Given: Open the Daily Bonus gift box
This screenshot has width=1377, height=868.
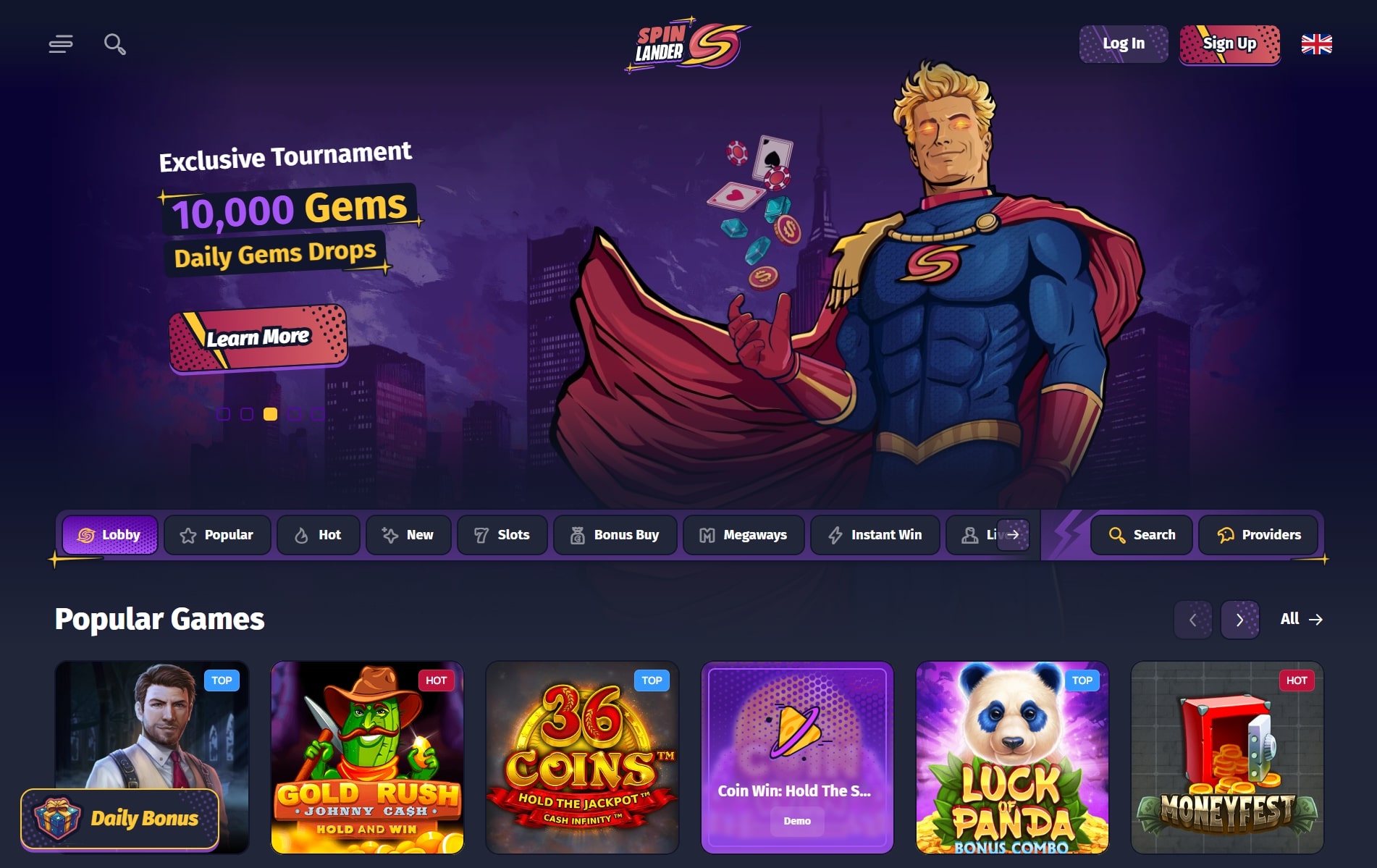Looking at the screenshot, I should click(119, 818).
